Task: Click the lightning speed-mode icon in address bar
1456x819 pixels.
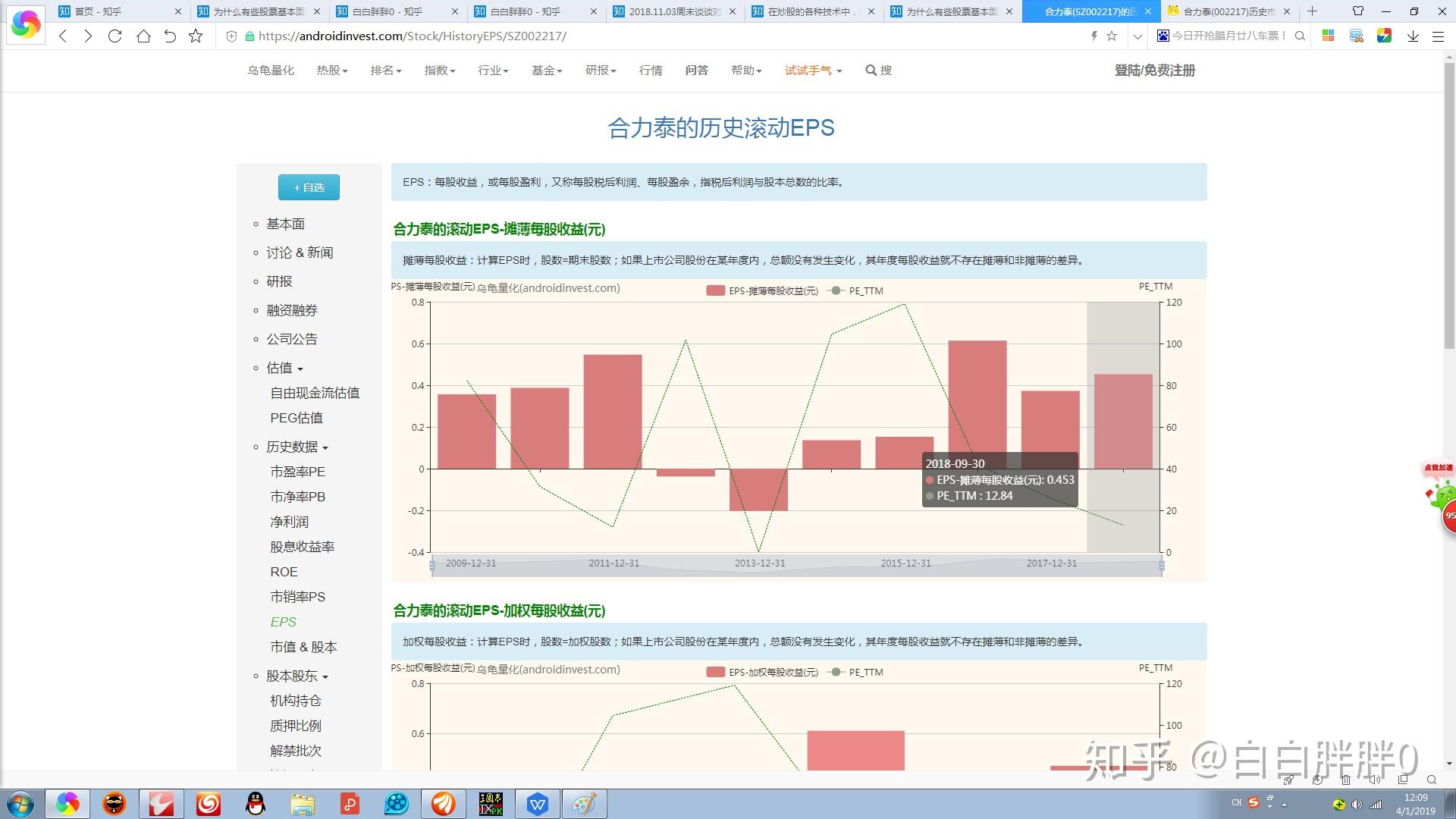Action: (x=1094, y=36)
